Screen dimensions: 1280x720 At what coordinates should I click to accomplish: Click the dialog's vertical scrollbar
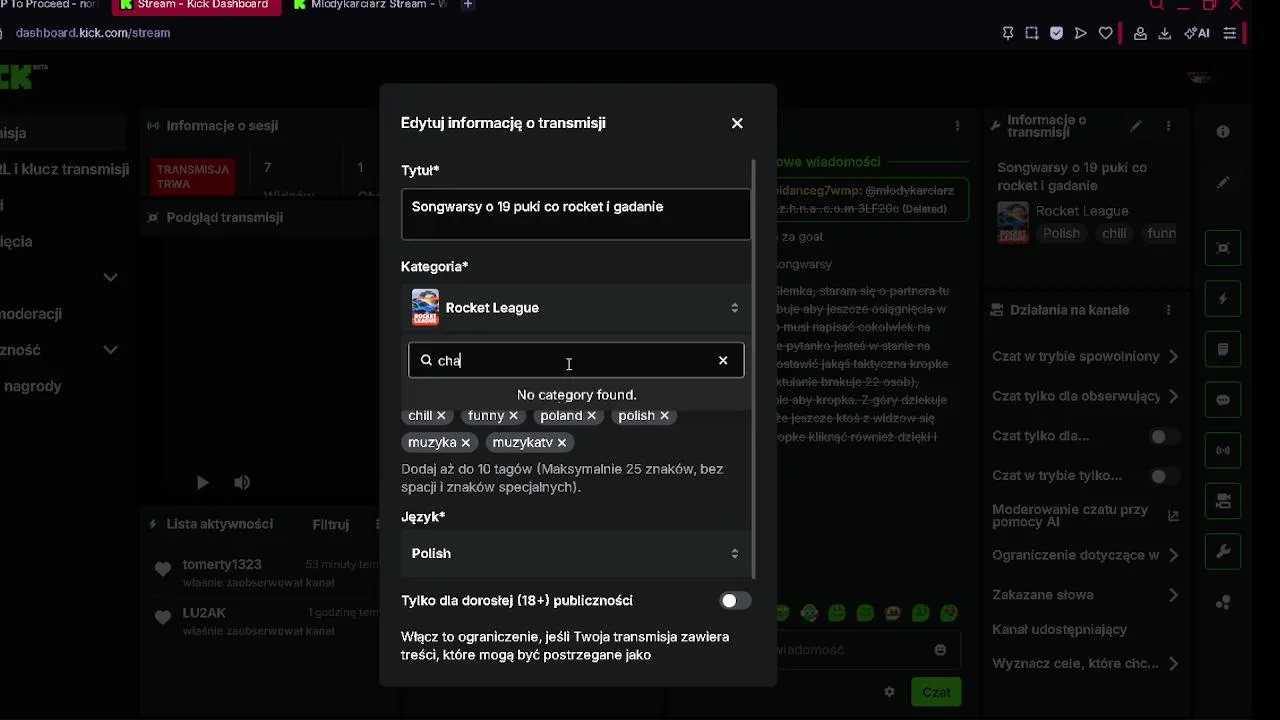tap(754, 368)
